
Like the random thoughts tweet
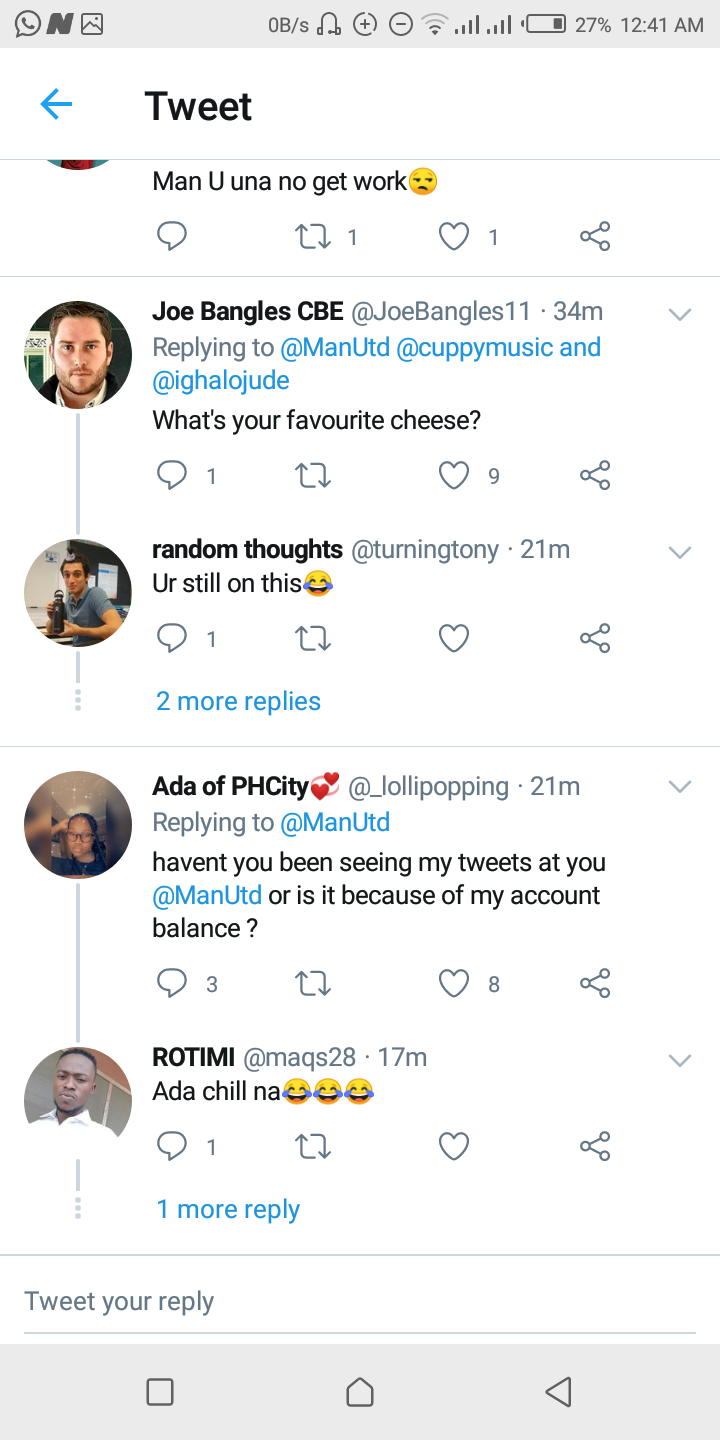point(454,638)
